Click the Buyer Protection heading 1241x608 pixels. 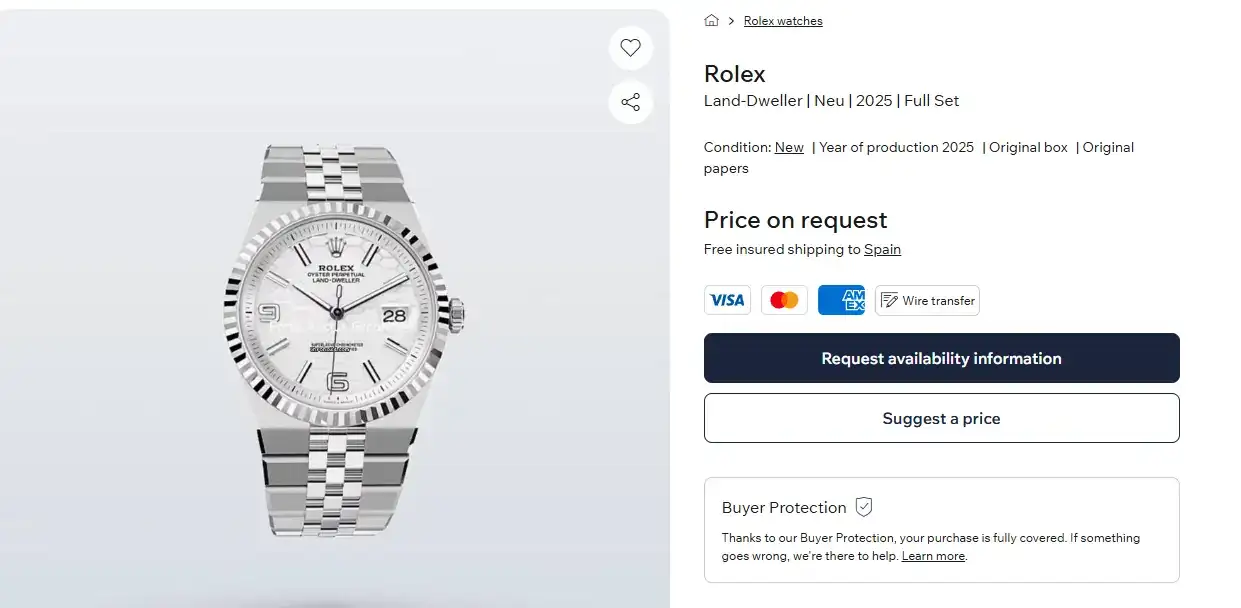pos(784,507)
